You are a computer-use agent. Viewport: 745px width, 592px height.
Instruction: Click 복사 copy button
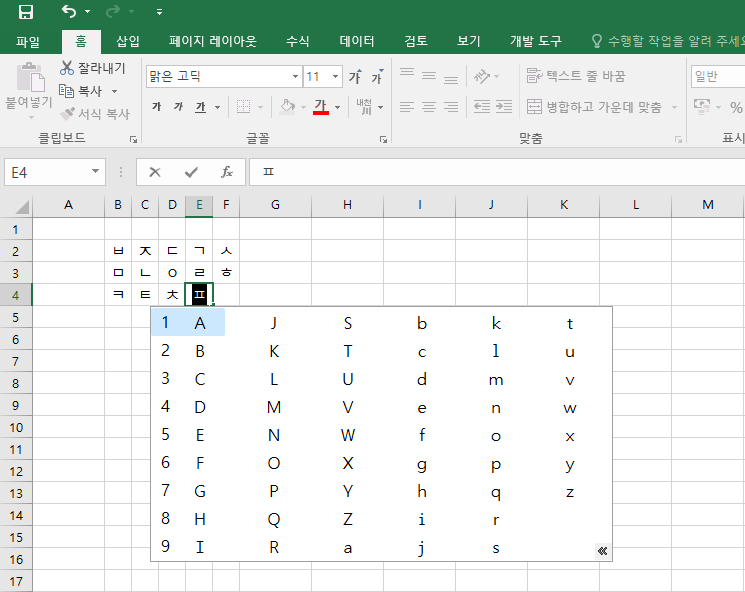[x=81, y=91]
